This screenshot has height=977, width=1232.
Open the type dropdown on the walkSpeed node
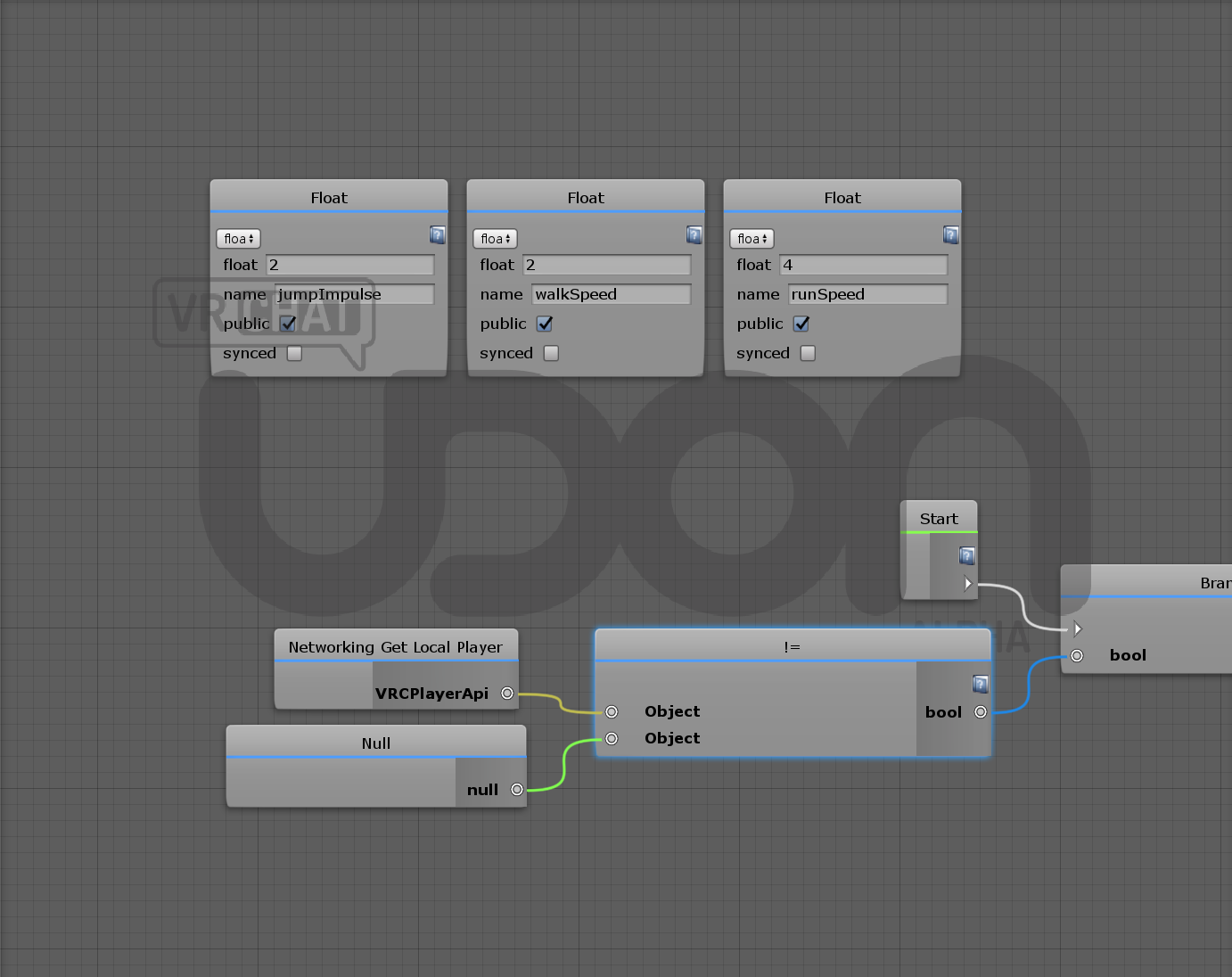pyautogui.click(x=494, y=238)
